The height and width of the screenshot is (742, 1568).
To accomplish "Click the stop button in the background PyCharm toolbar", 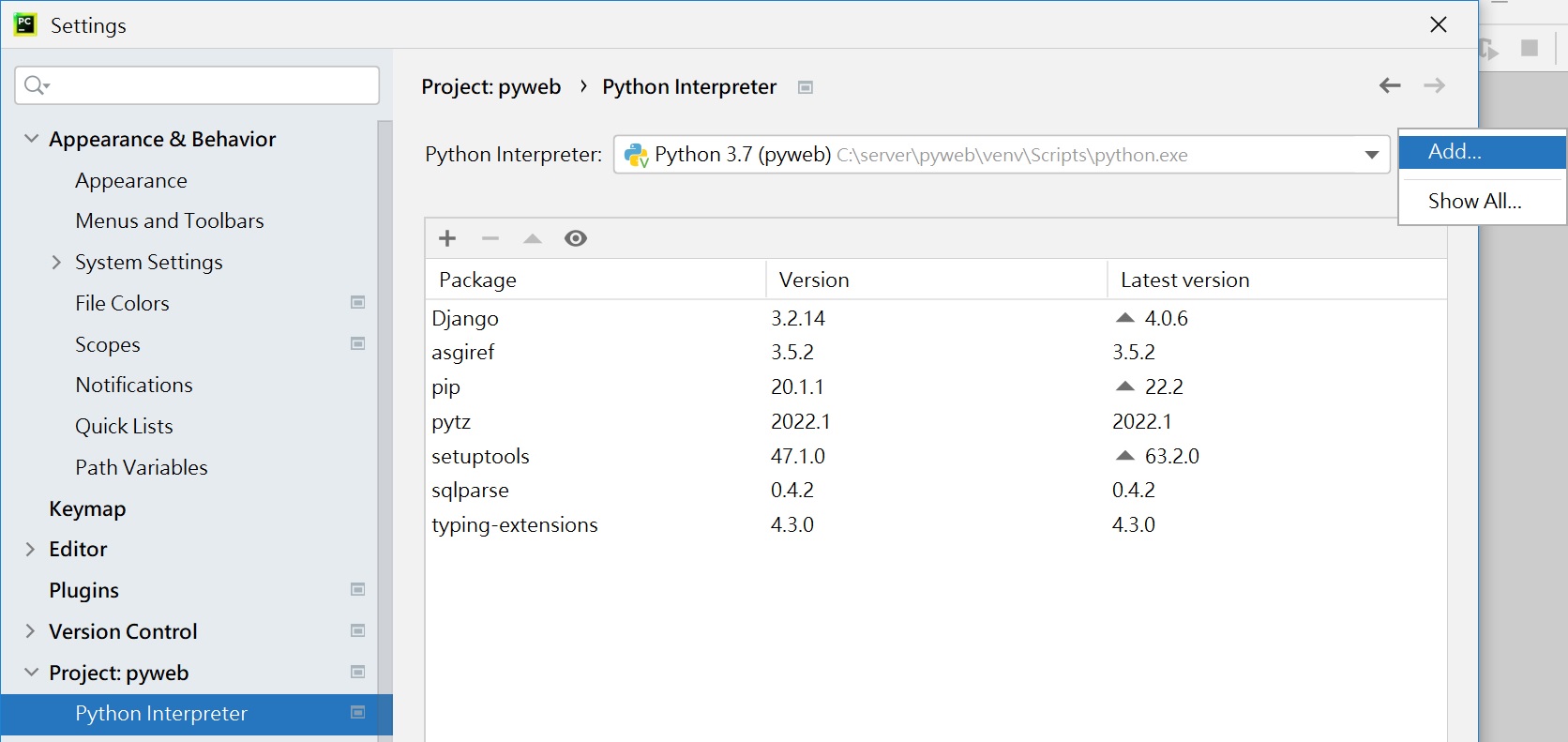I will [1530, 48].
